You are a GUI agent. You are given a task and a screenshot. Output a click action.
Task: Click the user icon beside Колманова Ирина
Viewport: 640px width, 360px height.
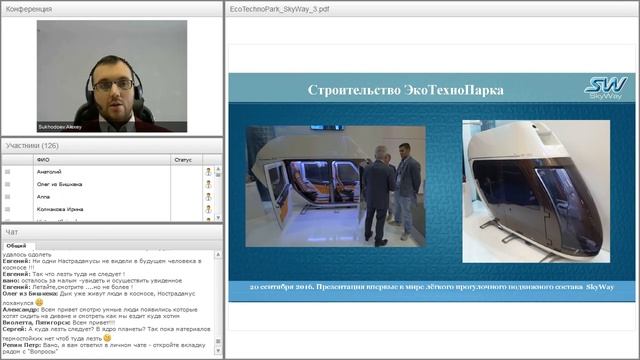[x=208, y=209]
